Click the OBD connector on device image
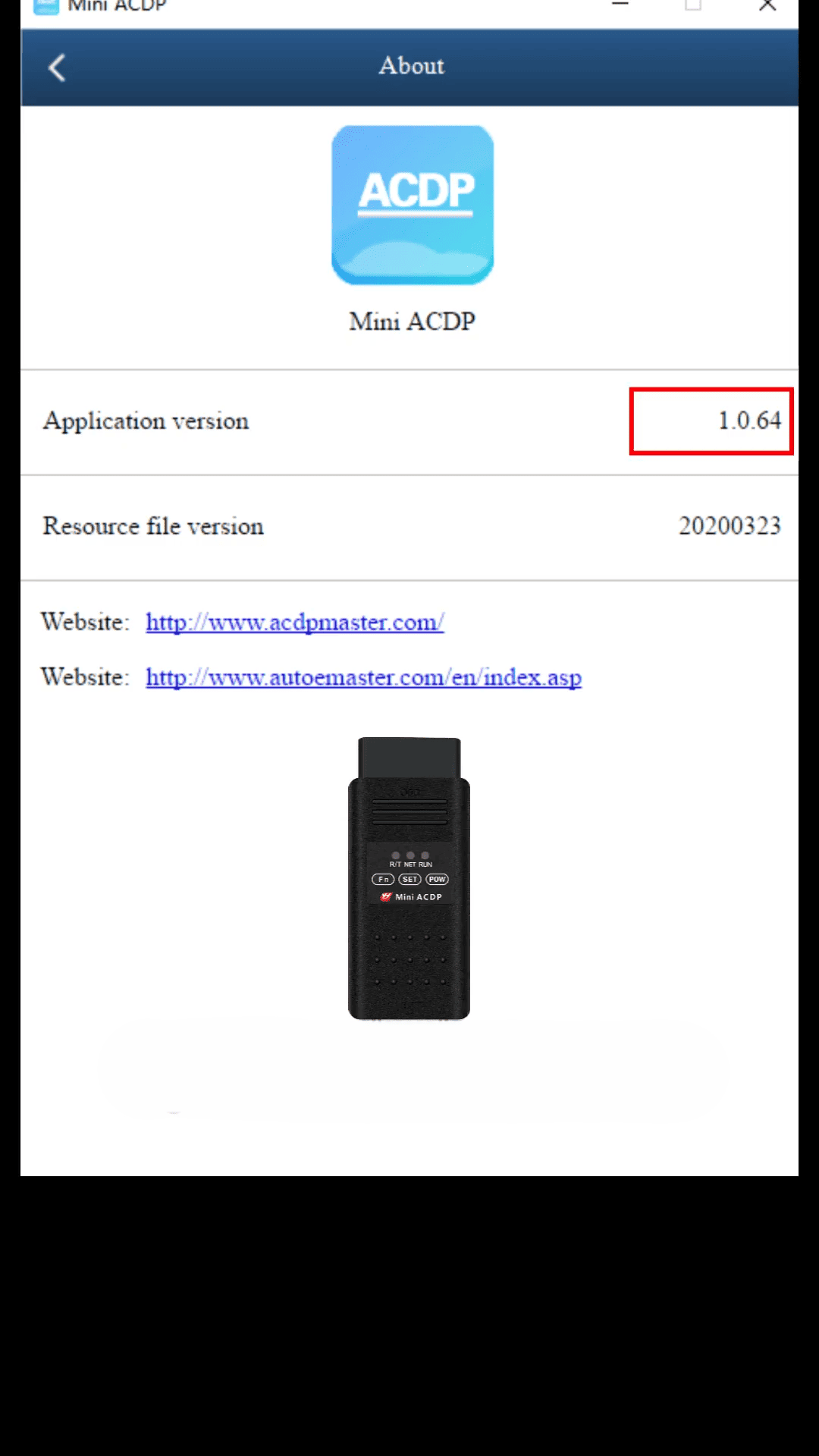Viewport: 819px width, 1456px height. (409, 758)
